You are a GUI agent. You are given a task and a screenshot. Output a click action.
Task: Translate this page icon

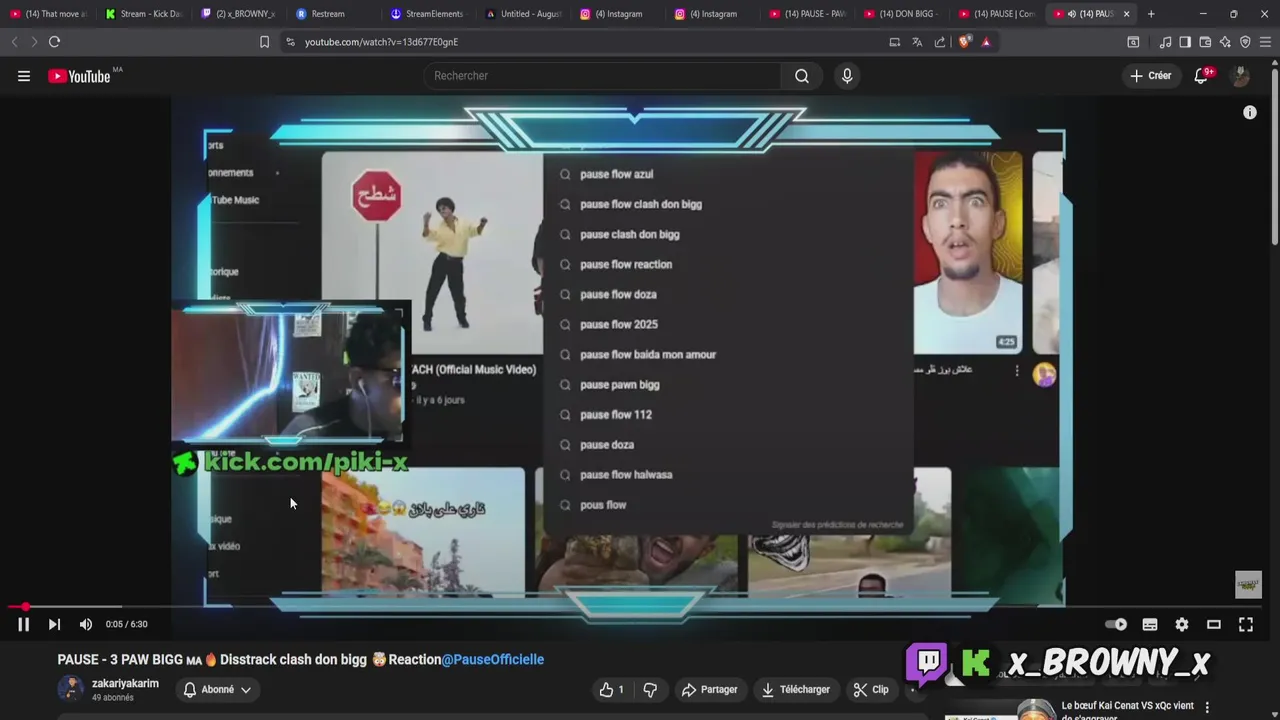[917, 42]
